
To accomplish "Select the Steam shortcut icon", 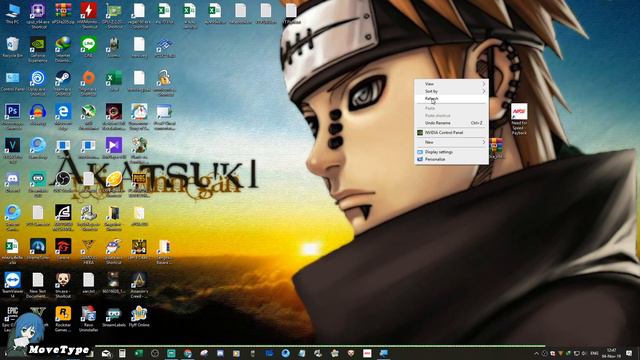I will (63, 83).
